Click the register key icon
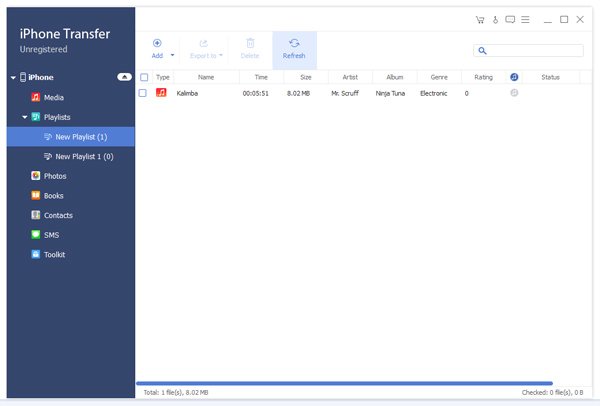This screenshot has height=406, width=600. click(x=494, y=19)
